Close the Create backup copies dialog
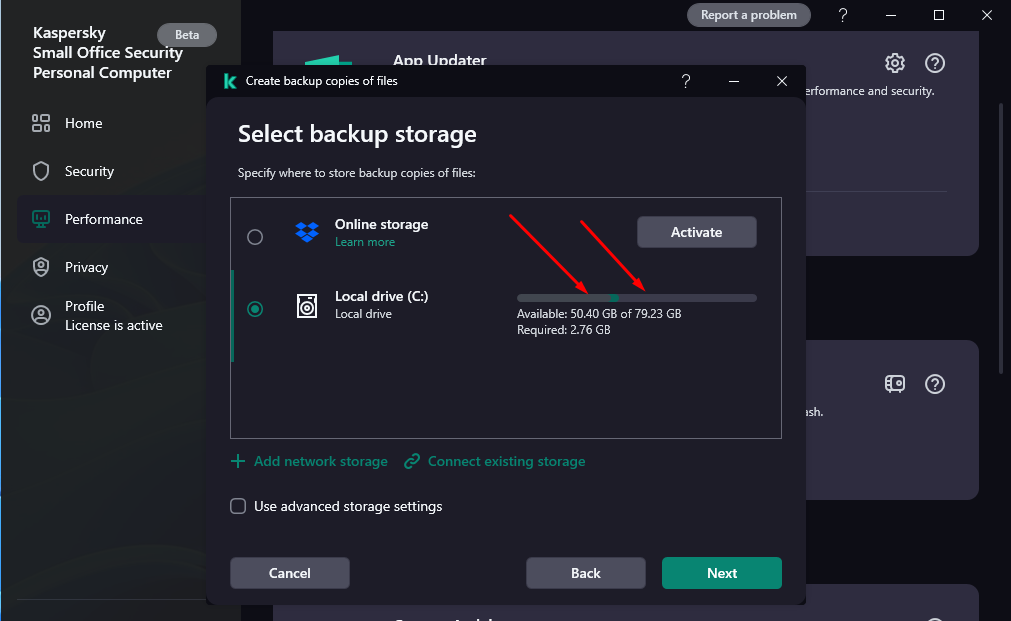 point(781,81)
